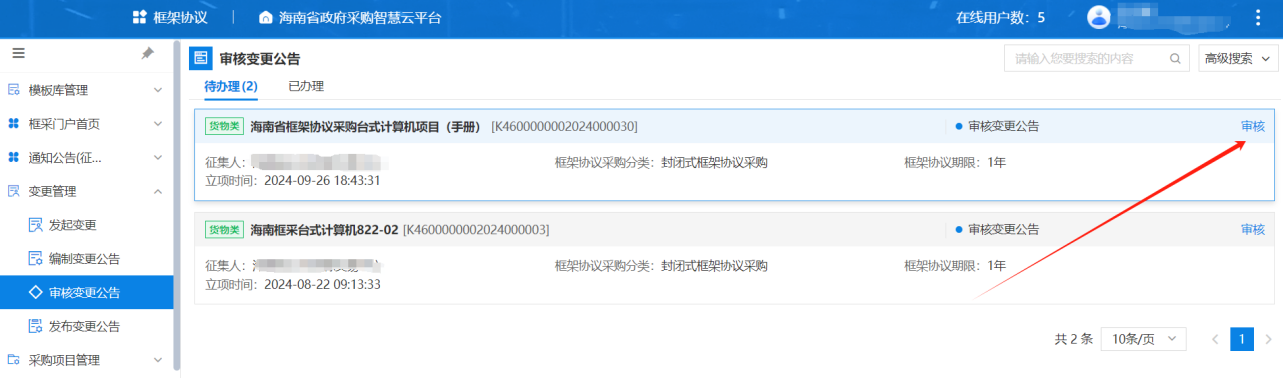Click 审核 for the 台式计算机项目（手册） record
The image size is (1283, 378).
coord(1253,126)
